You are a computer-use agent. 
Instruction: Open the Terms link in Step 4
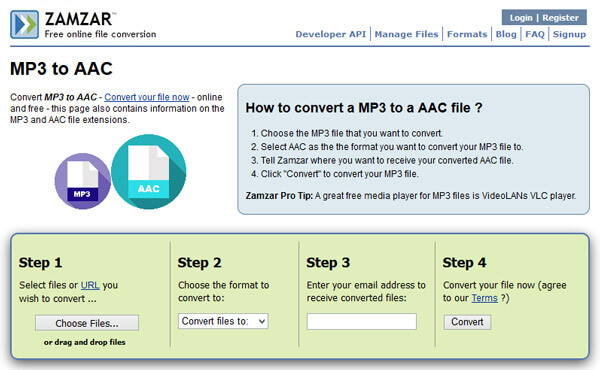pos(484,298)
